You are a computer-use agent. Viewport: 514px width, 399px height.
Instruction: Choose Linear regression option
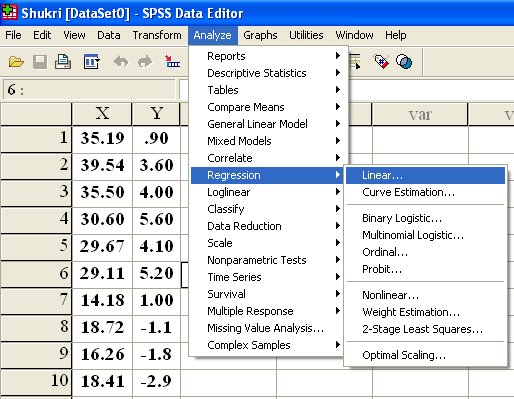point(425,175)
